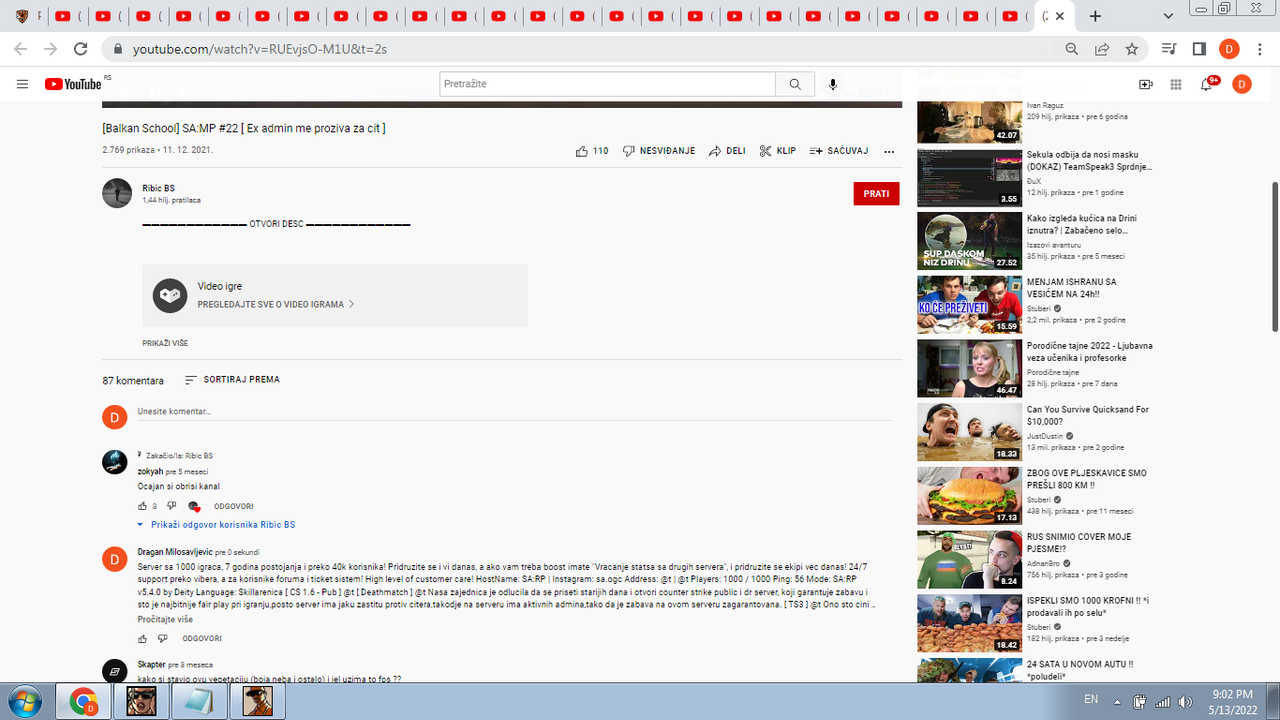1280x720 pixels.
Task: Dislike the video via NESVIĐANJE
Action: click(x=659, y=151)
